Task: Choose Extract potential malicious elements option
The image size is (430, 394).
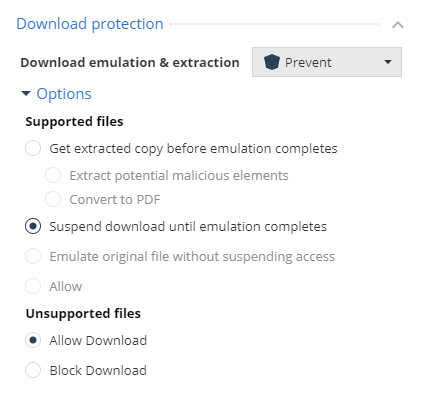Action: pyautogui.click(x=53, y=175)
